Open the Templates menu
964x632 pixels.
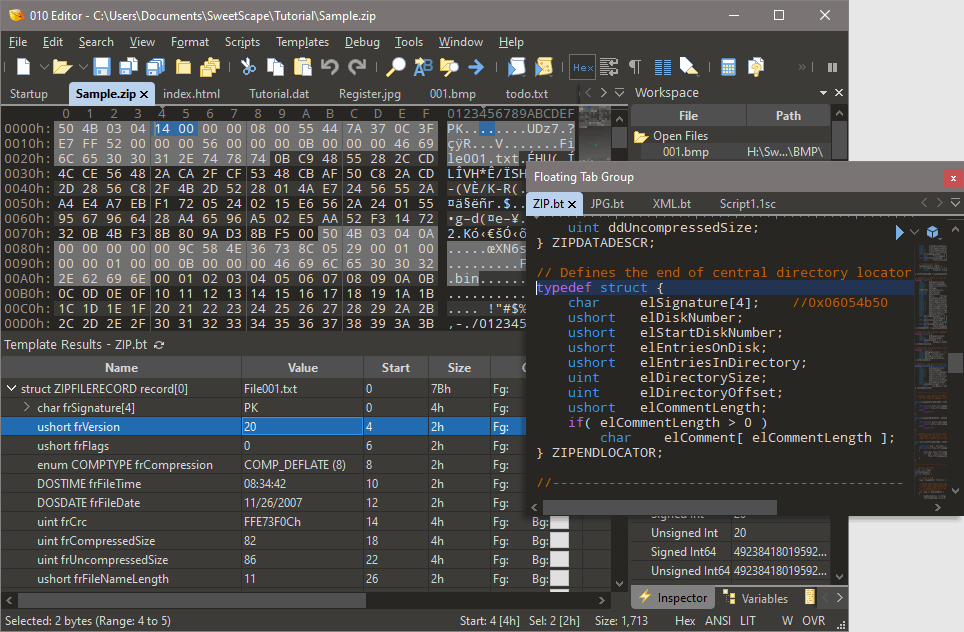(302, 42)
